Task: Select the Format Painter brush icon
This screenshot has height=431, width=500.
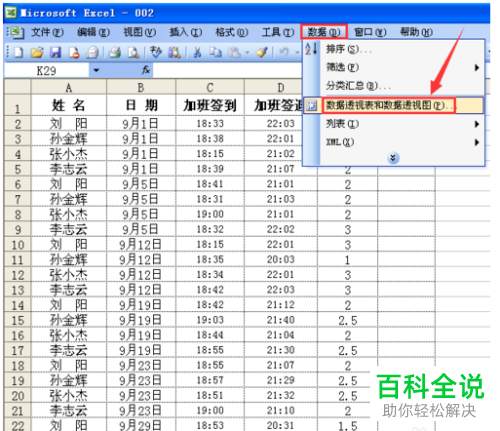Action: pos(262,52)
